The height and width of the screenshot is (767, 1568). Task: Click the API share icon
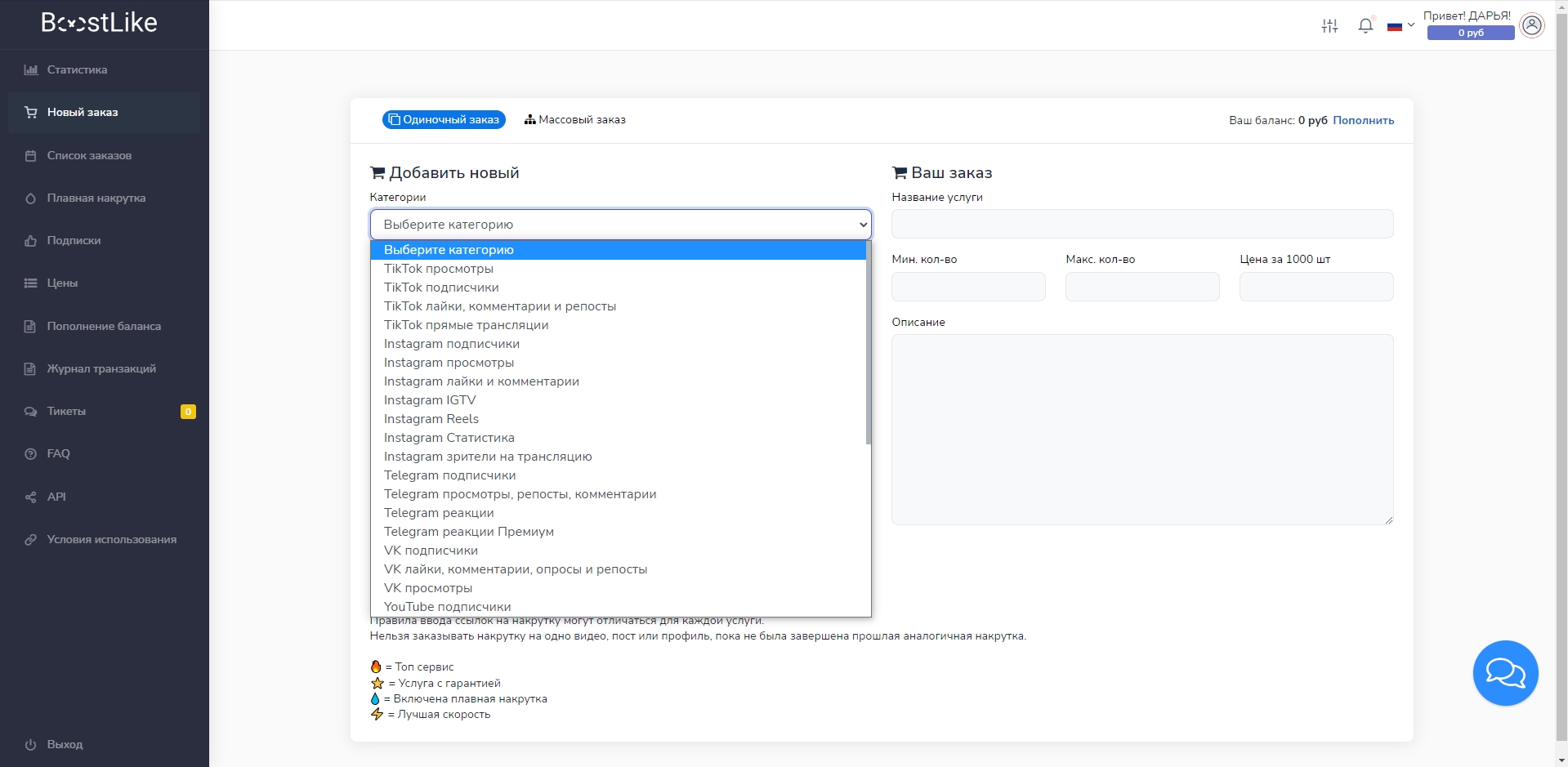[31, 497]
